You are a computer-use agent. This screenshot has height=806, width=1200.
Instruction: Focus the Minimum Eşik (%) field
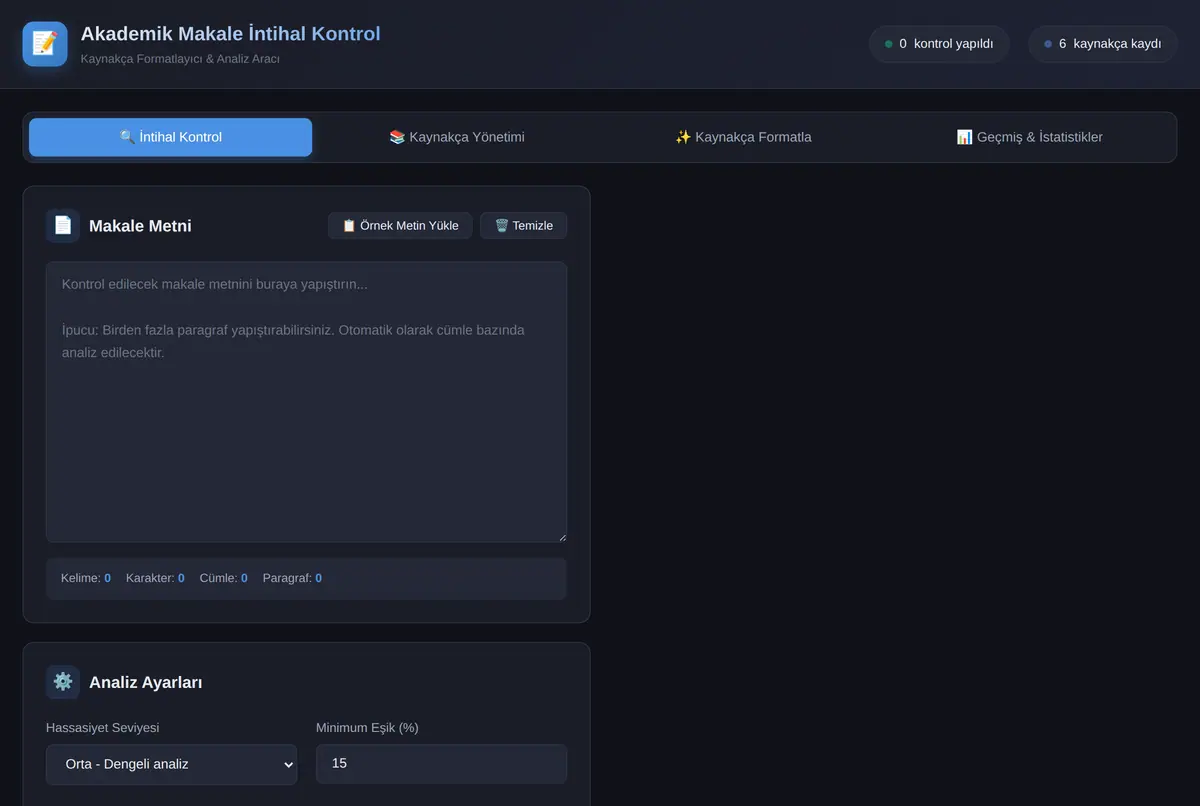tap(441, 764)
